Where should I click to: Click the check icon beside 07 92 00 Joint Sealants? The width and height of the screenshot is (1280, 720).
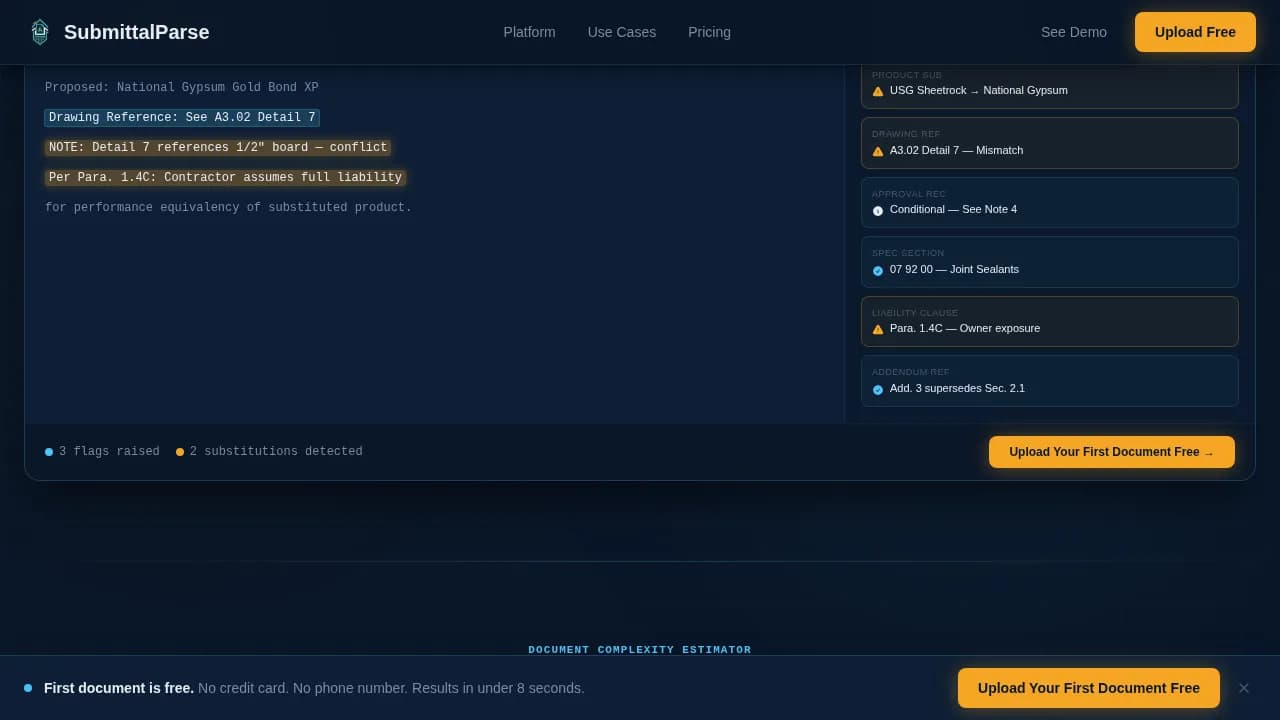878,270
